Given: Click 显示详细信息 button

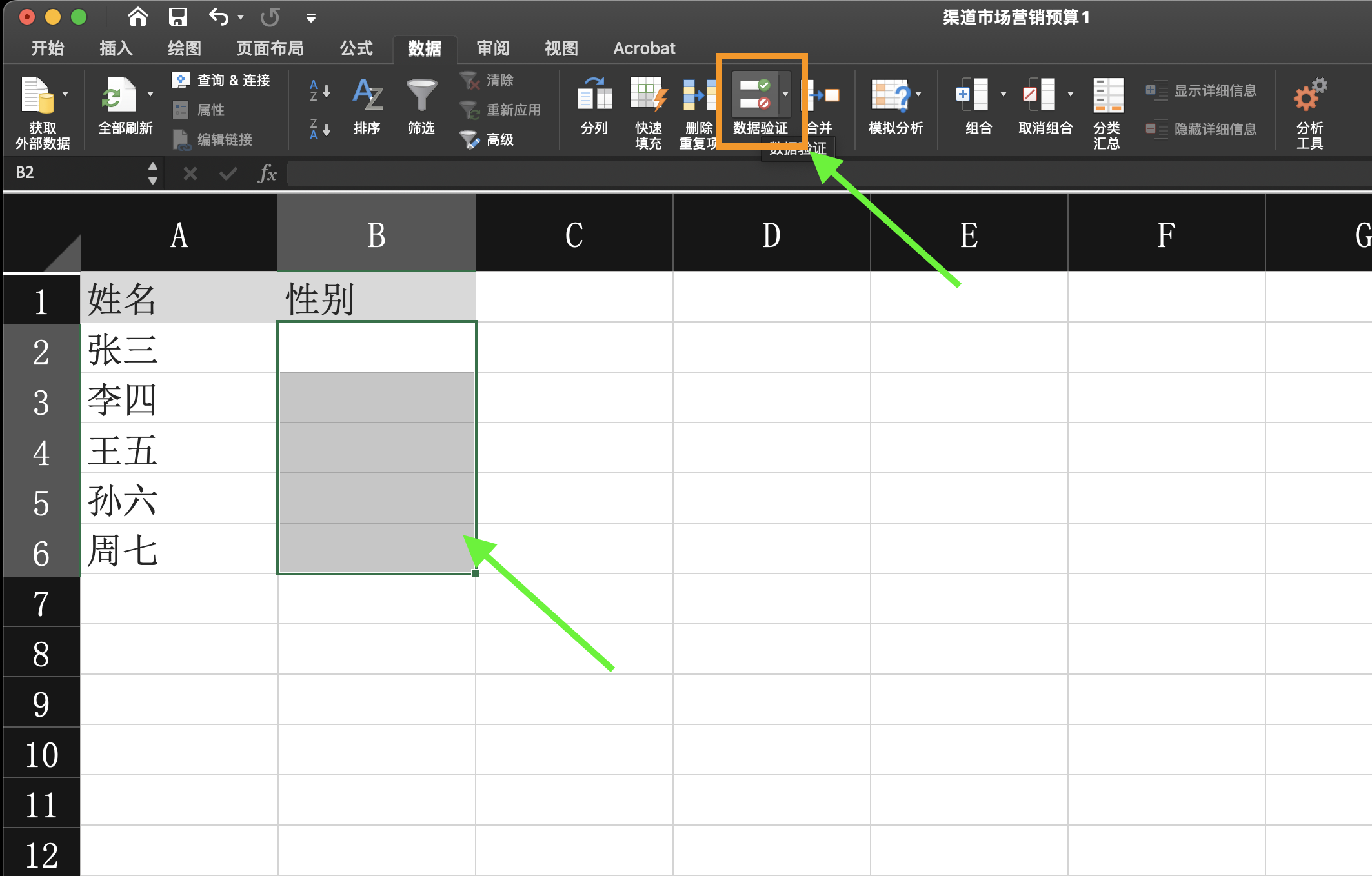Looking at the screenshot, I should [1201, 91].
